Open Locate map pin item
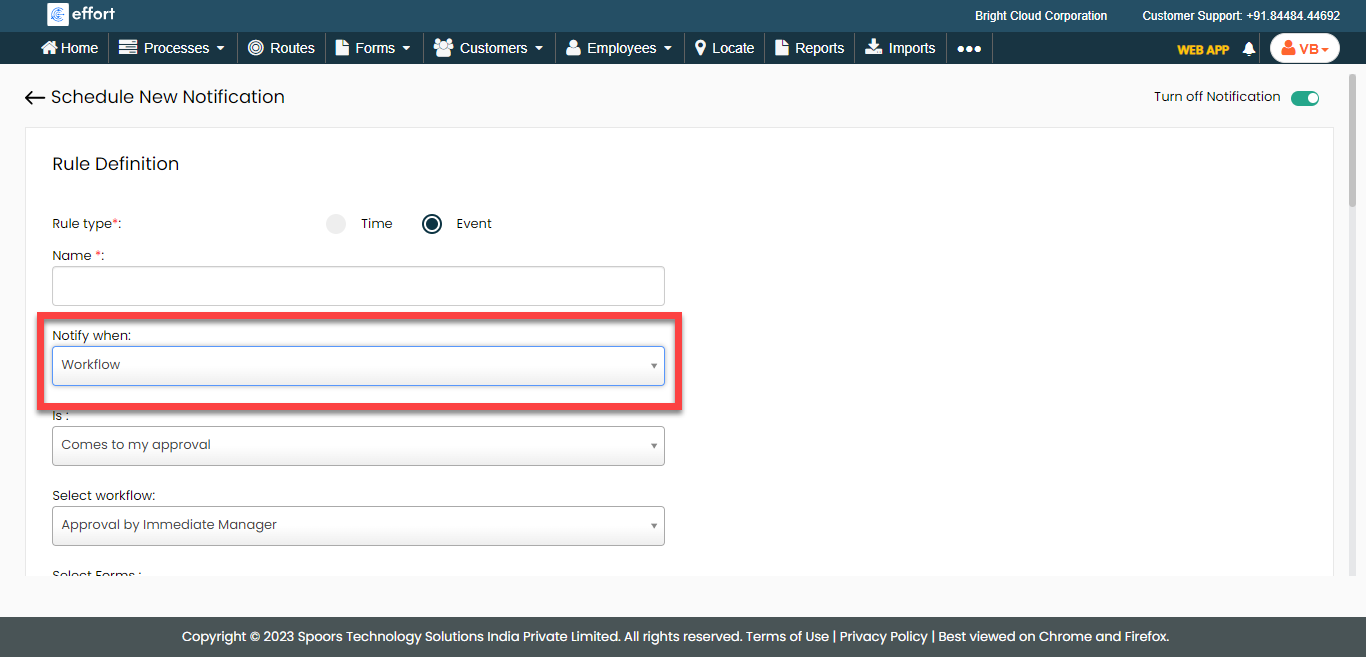Viewport: 1366px width, 657px height. [x=701, y=48]
